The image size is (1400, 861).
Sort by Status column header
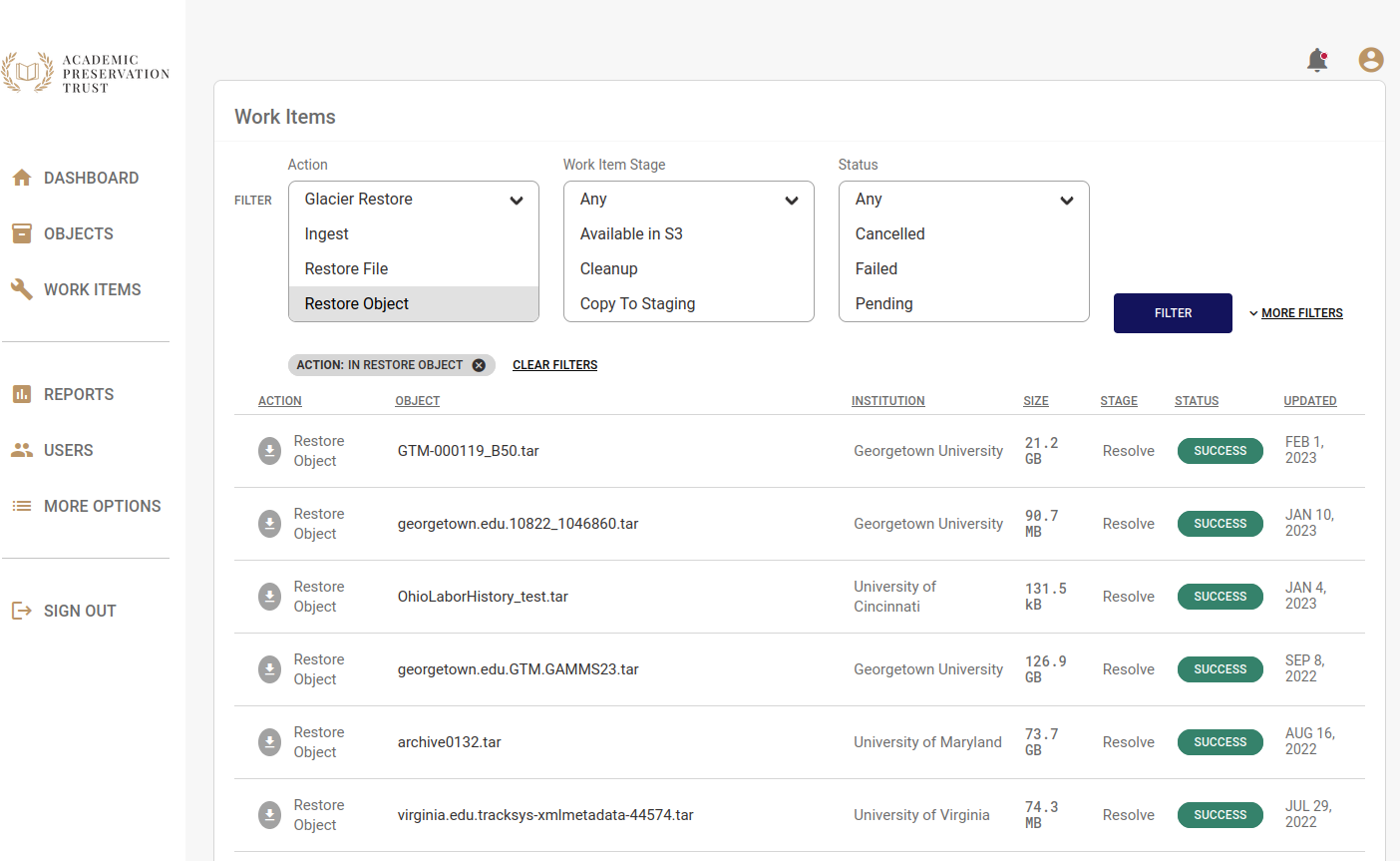pos(1197,401)
